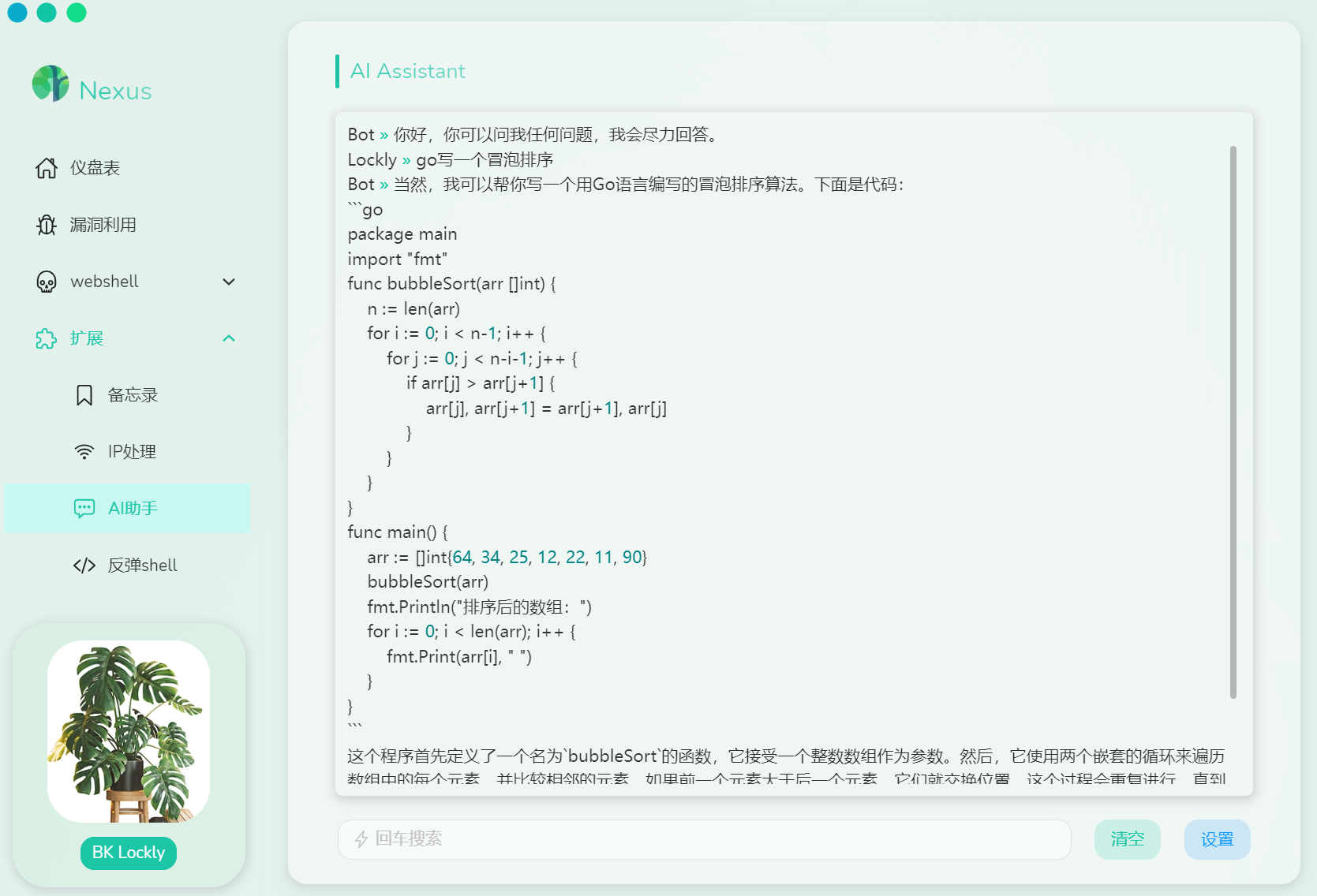Click the 'fmt.Print(arr[i], " ")' line
The width and height of the screenshot is (1317, 896).
pyautogui.click(x=459, y=656)
